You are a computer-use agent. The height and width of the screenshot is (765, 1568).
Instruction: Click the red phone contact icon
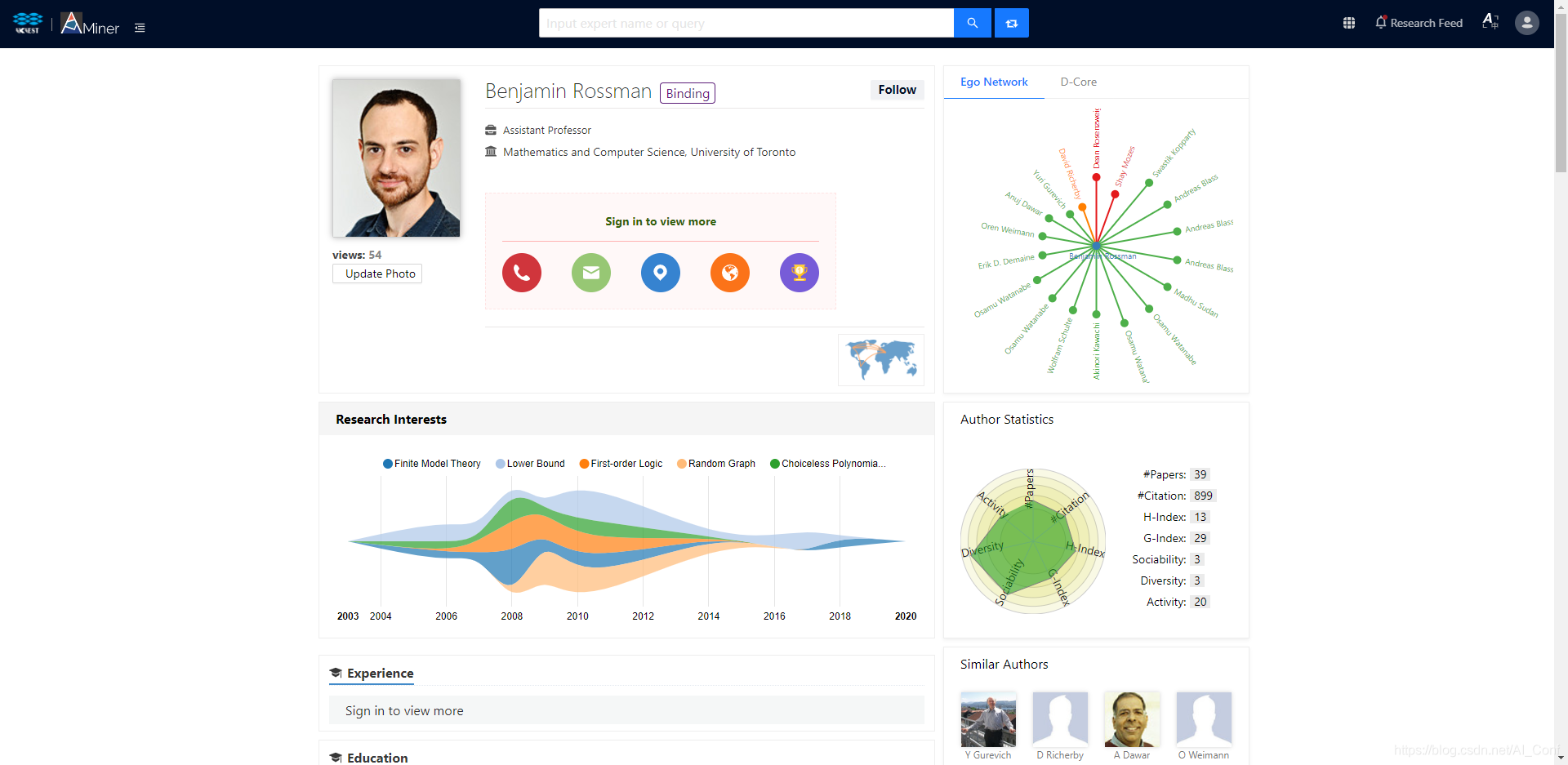pos(522,273)
